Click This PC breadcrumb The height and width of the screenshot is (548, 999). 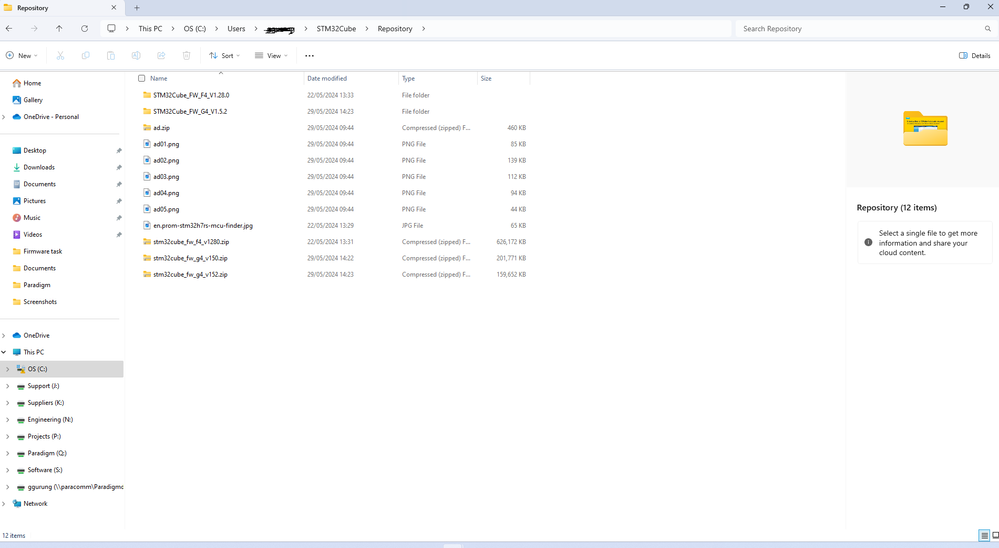150,29
